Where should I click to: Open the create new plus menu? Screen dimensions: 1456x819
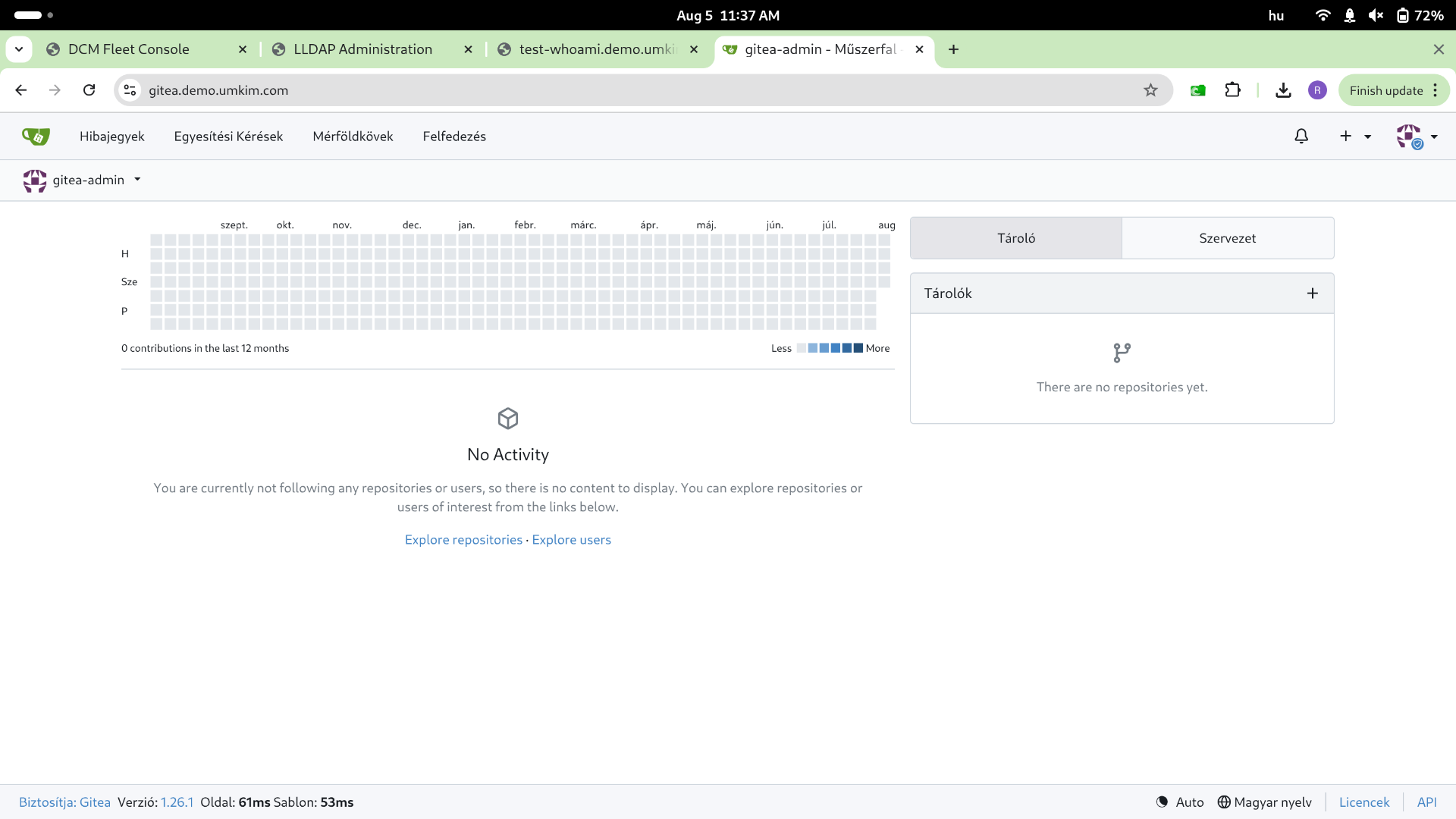[1355, 136]
